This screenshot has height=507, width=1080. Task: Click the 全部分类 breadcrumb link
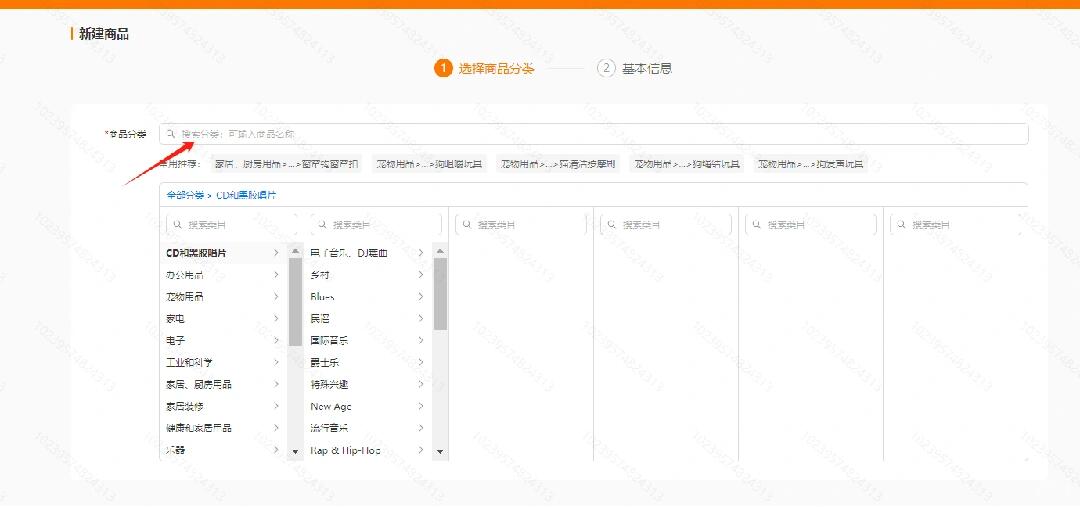coord(185,195)
